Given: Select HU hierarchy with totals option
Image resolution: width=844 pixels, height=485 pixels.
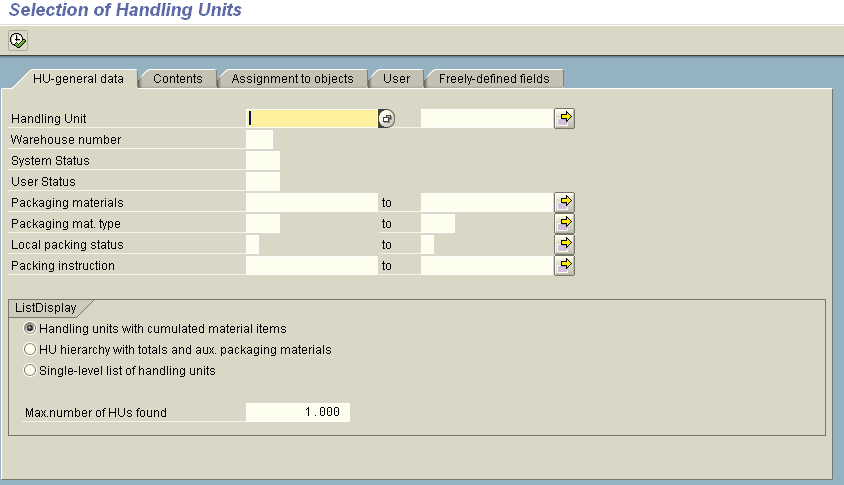Looking at the screenshot, I should (30, 350).
